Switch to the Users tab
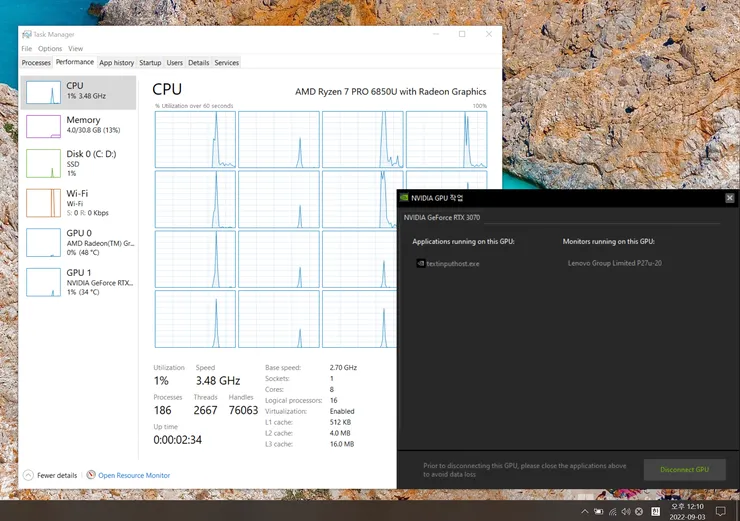The height and width of the screenshot is (521, 740). pos(175,63)
